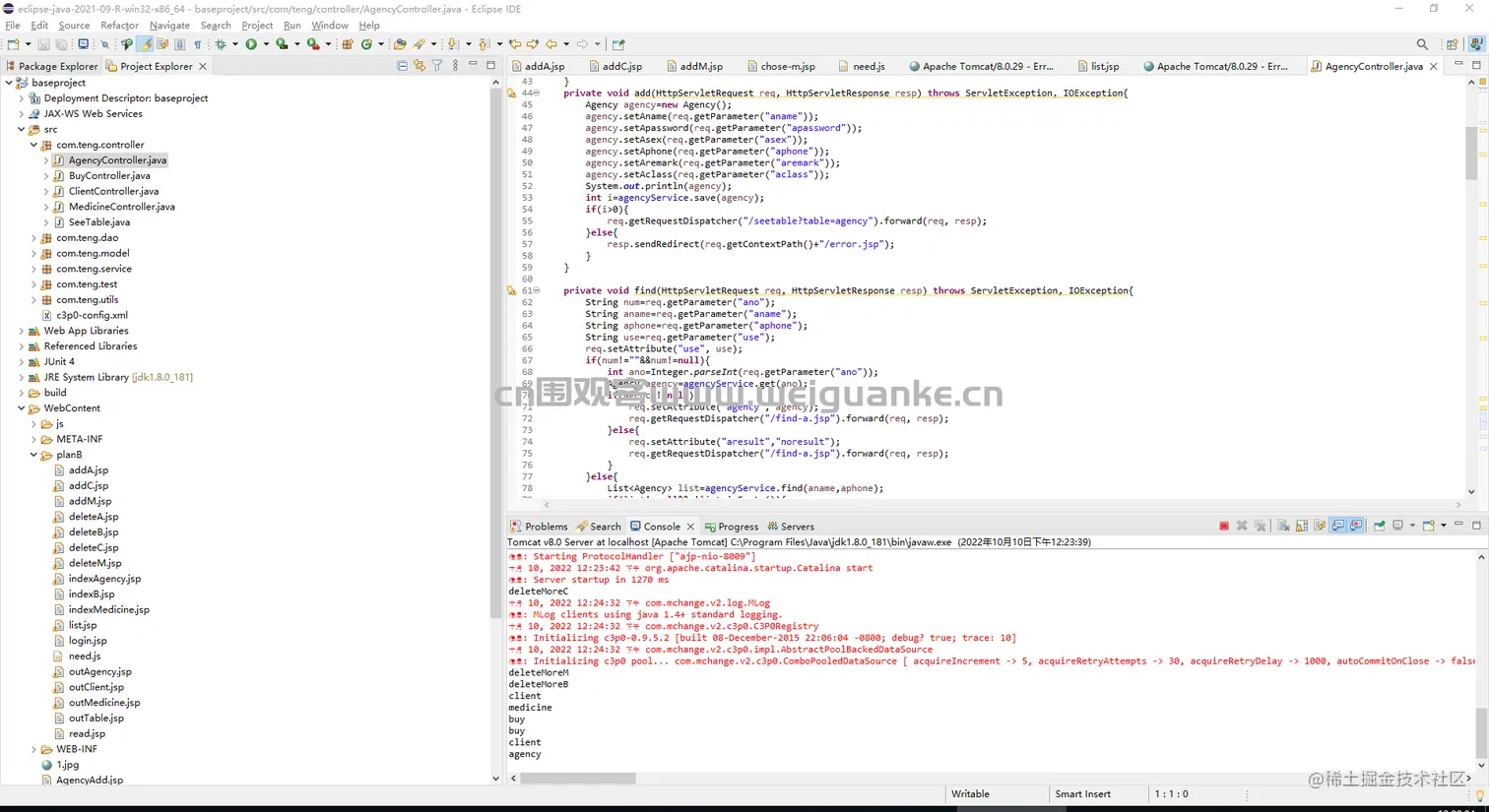This screenshot has height=812, width=1489.
Task: Click the Open Type toolbar icon
Action: point(400,44)
